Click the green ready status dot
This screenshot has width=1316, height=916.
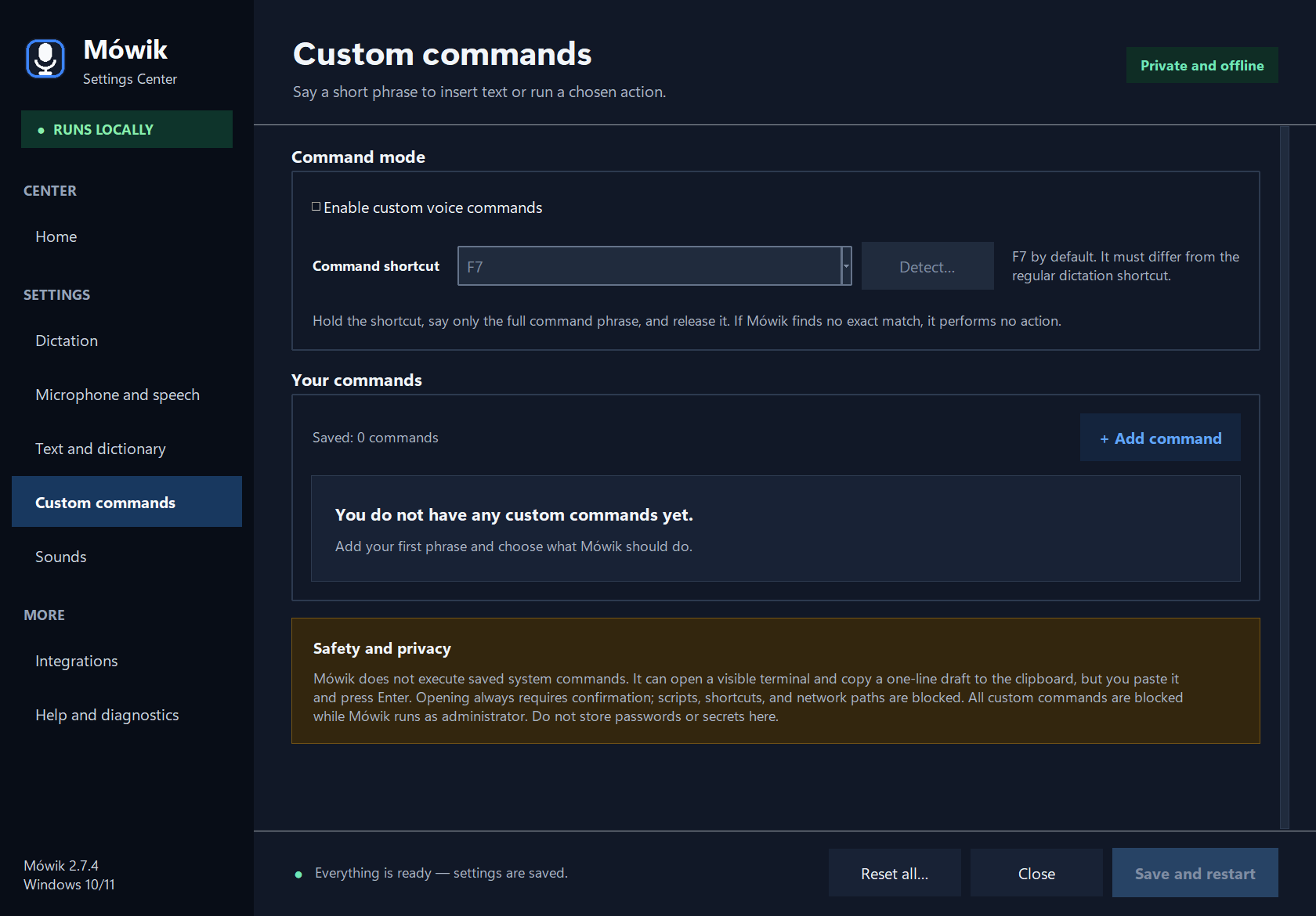[x=298, y=875]
